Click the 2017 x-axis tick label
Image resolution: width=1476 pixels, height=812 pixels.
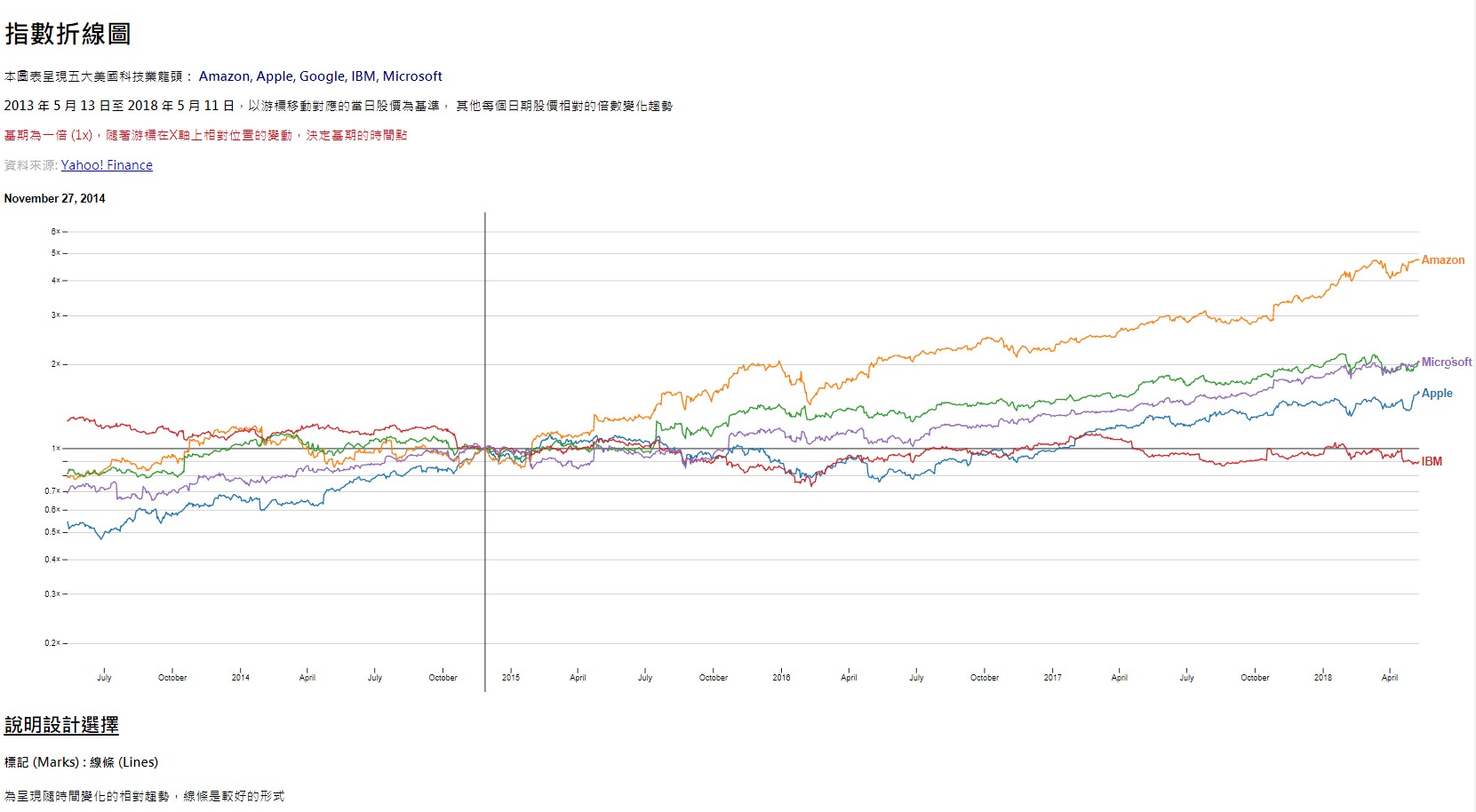tap(1052, 678)
